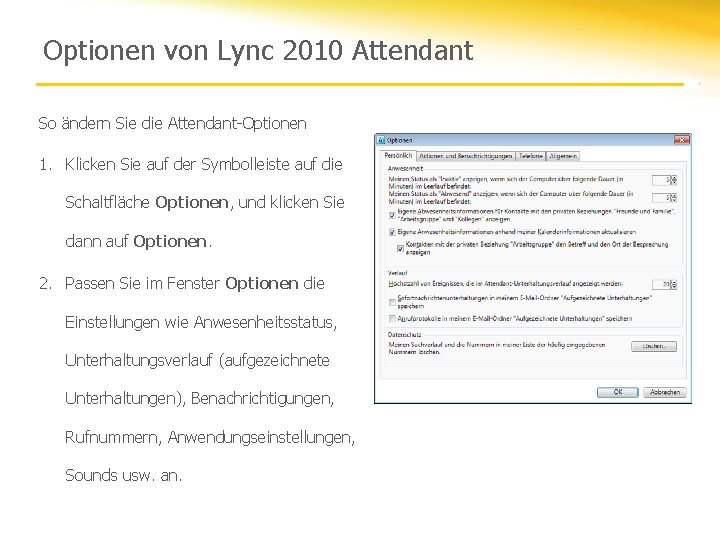Uncheck Anwesenheitsinformationen anhand Kalenderinformationen aktualisieren
The image size is (720, 540).
click(x=392, y=232)
